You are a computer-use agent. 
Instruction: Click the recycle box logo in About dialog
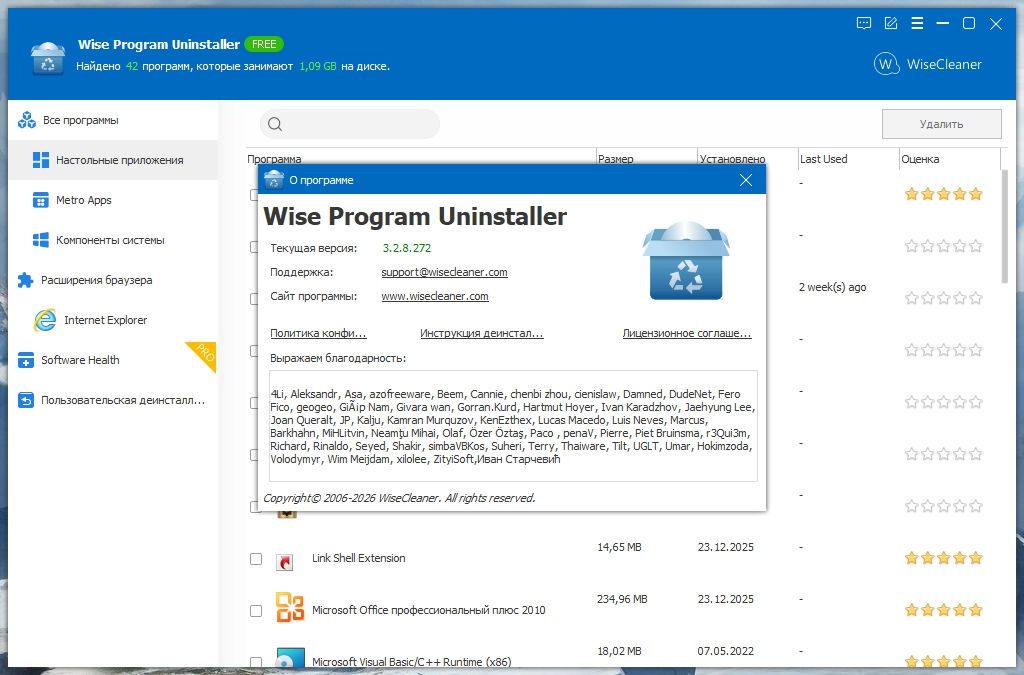[x=686, y=260]
